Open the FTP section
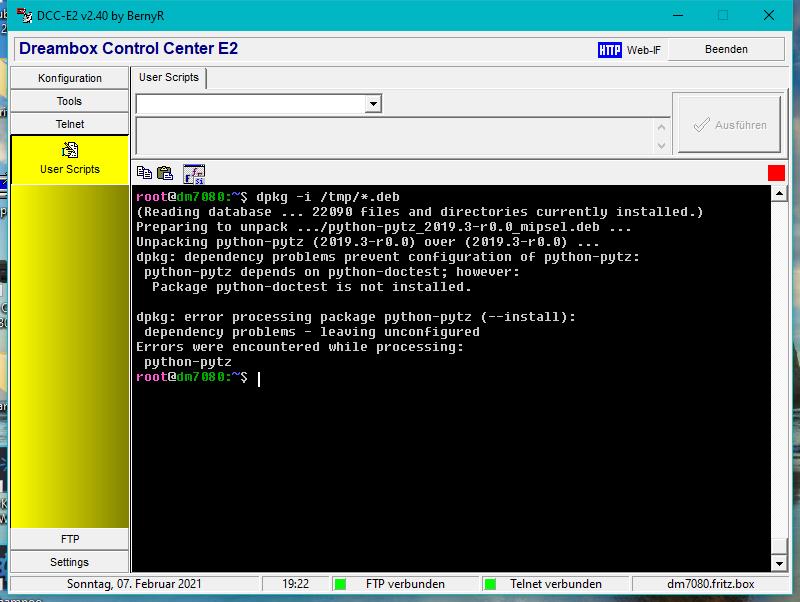The width and height of the screenshot is (800, 602). click(x=69, y=539)
